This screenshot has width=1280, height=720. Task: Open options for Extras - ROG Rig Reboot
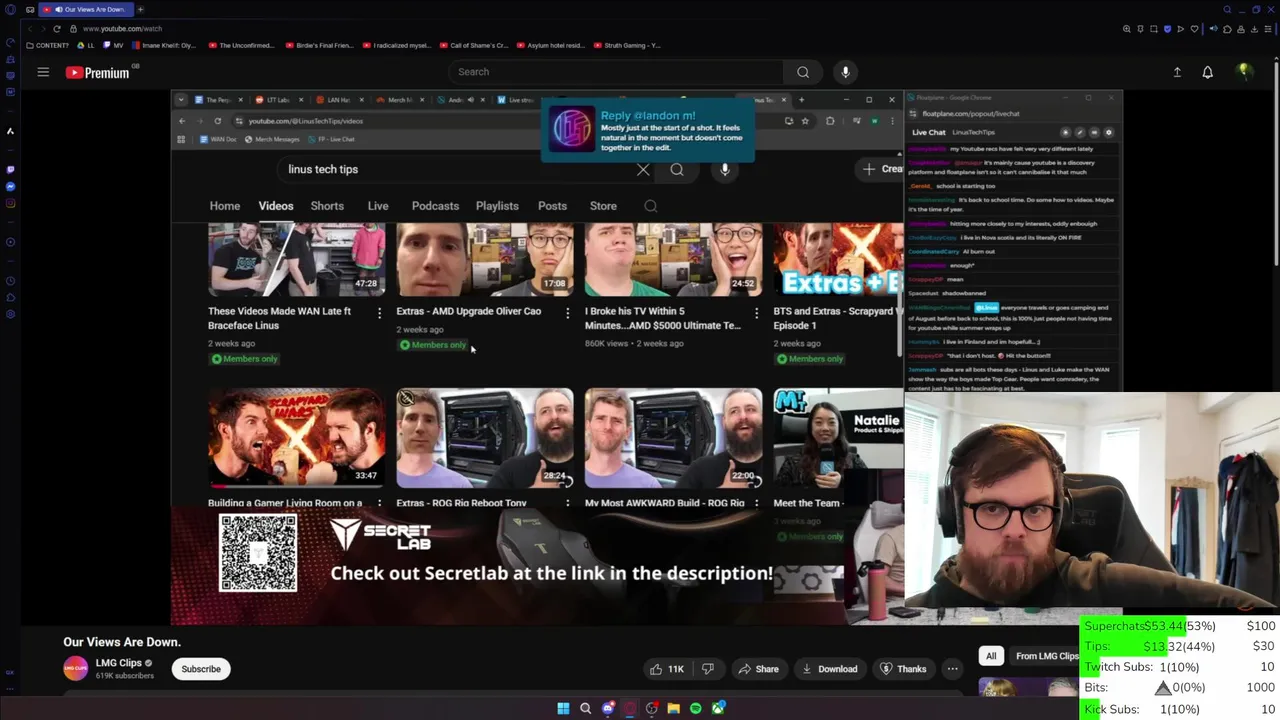(567, 503)
